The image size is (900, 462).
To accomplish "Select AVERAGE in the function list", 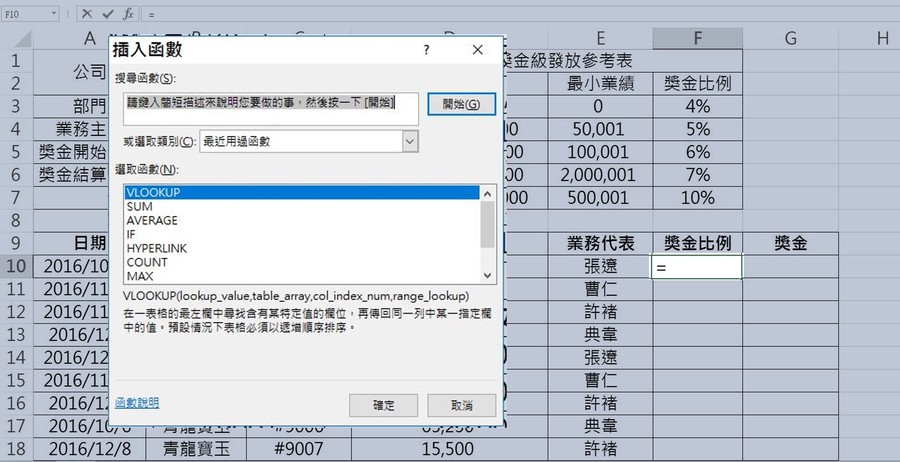I will click(302, 220).
